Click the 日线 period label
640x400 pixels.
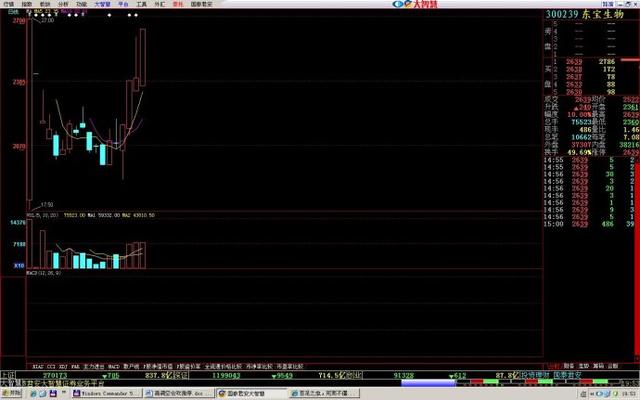coord(13,12)
